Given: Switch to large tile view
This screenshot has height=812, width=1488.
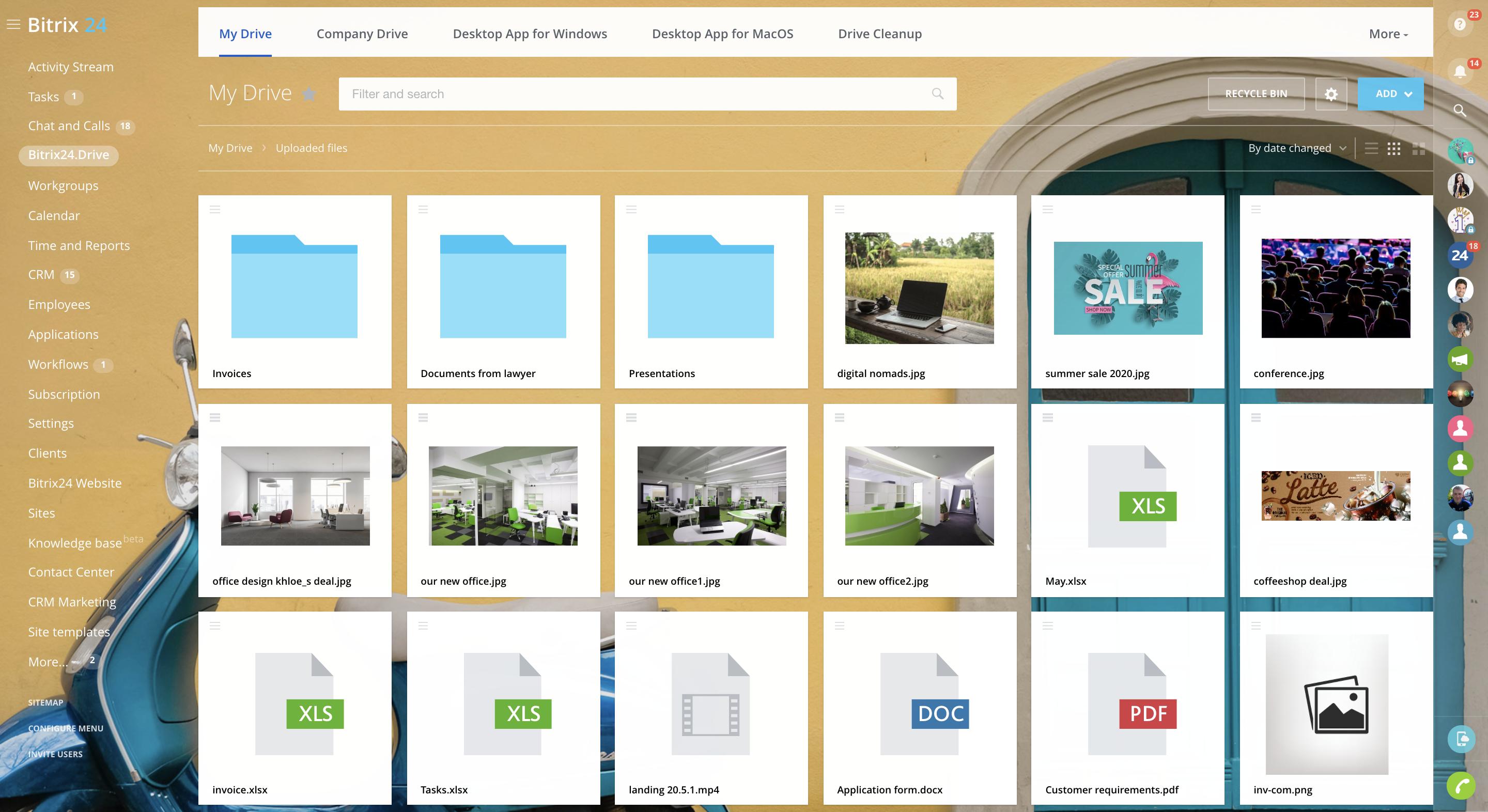Looking at the screenshot, I should pyautogui.click(x=1419, y=148).
